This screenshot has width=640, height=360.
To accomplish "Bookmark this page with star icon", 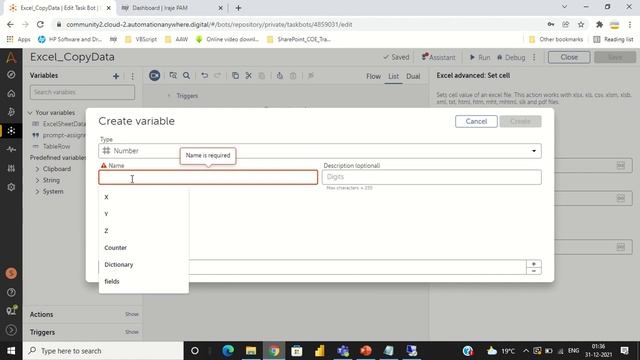I will click(x=581, y=24).
